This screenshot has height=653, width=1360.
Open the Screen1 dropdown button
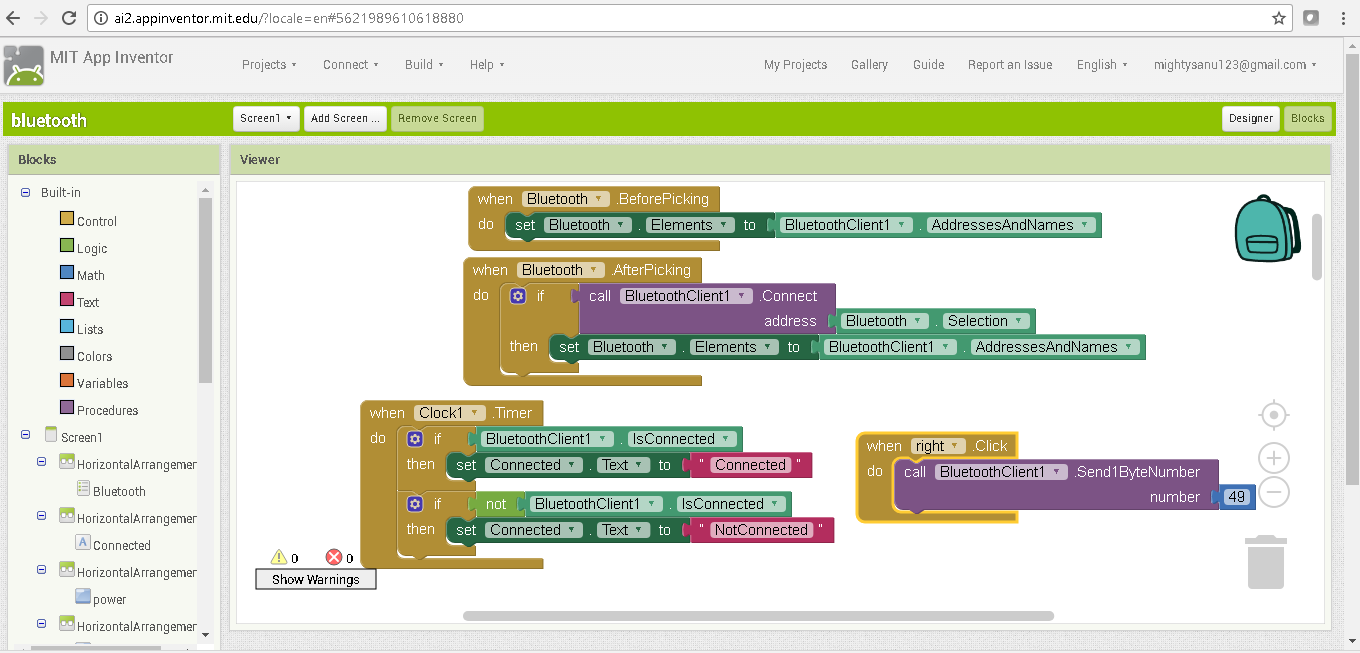(267, 118)
